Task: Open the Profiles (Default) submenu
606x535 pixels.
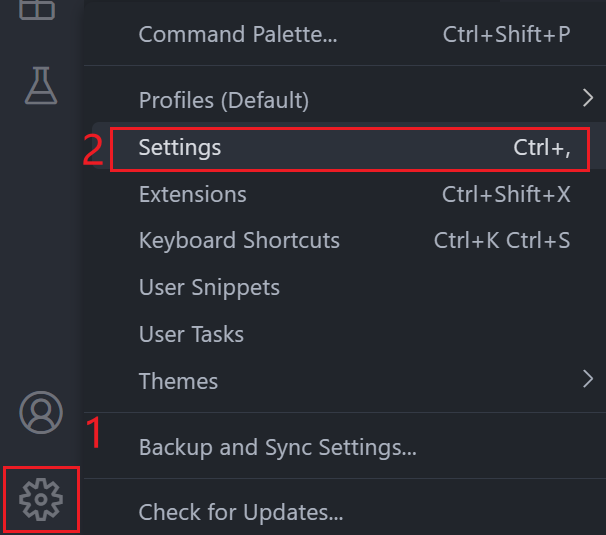Action: (224, 100)
